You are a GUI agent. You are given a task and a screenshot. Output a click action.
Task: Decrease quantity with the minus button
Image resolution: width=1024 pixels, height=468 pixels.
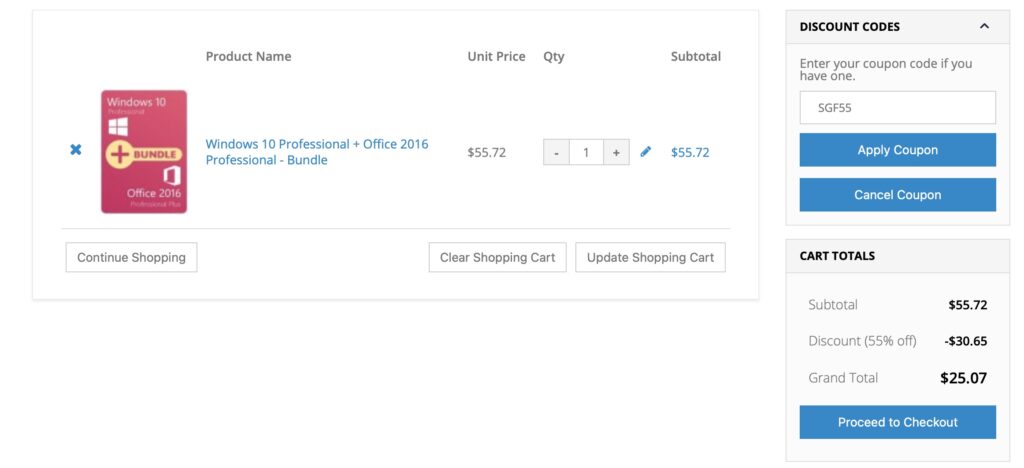pyautogui.click(x=556, y=152)
